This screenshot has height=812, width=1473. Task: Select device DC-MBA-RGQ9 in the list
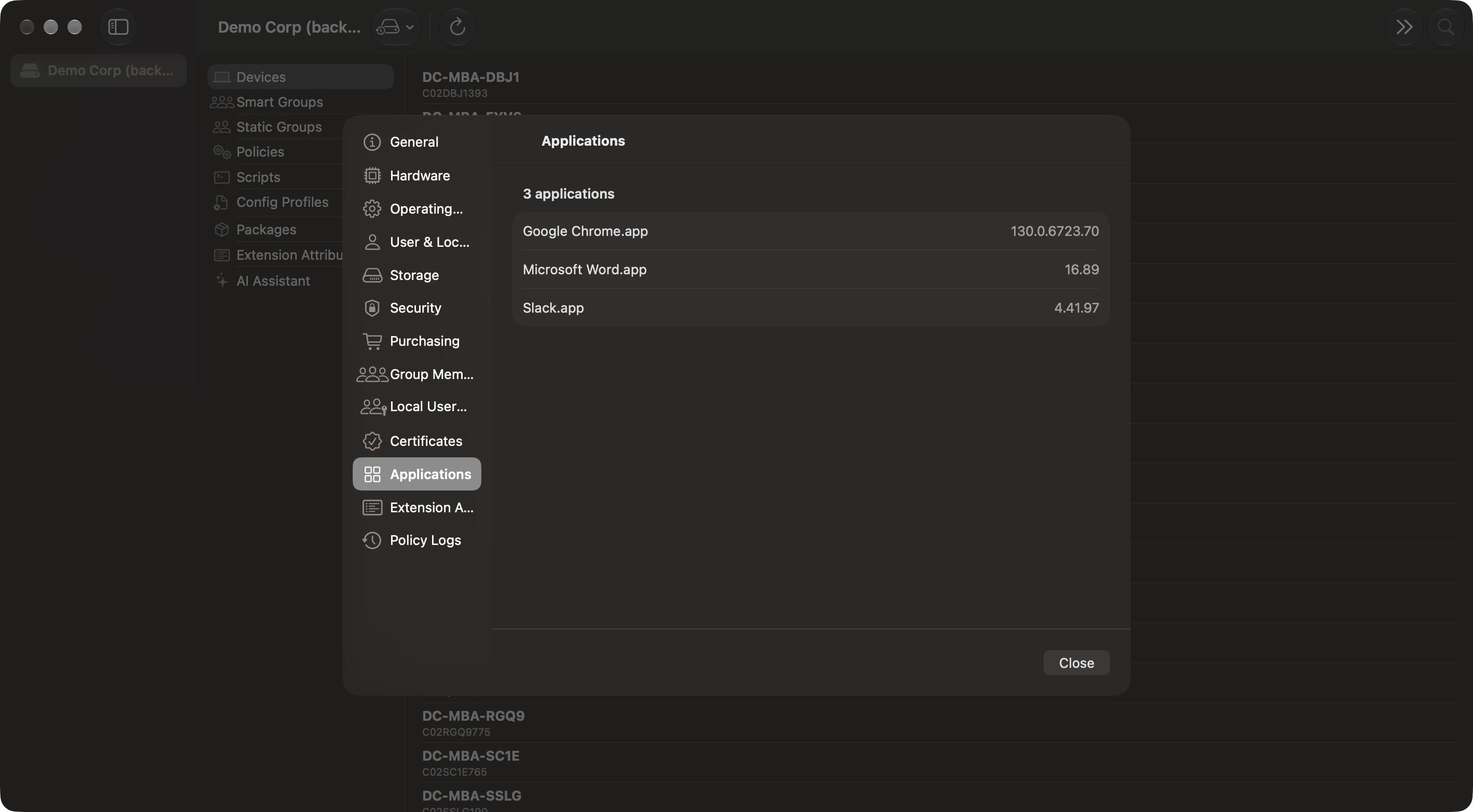pyautogui.click(x=938, y=723)
